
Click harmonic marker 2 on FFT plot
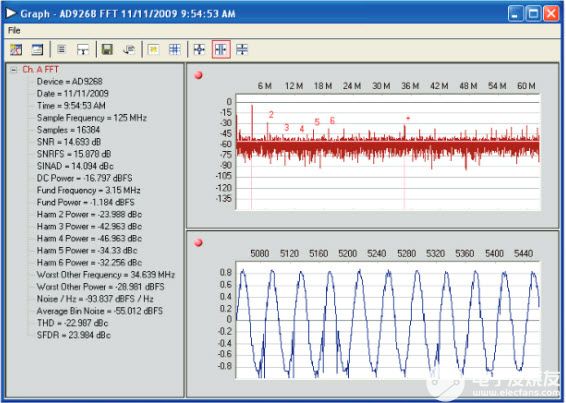pyautogui.click(x=271, y=115)
